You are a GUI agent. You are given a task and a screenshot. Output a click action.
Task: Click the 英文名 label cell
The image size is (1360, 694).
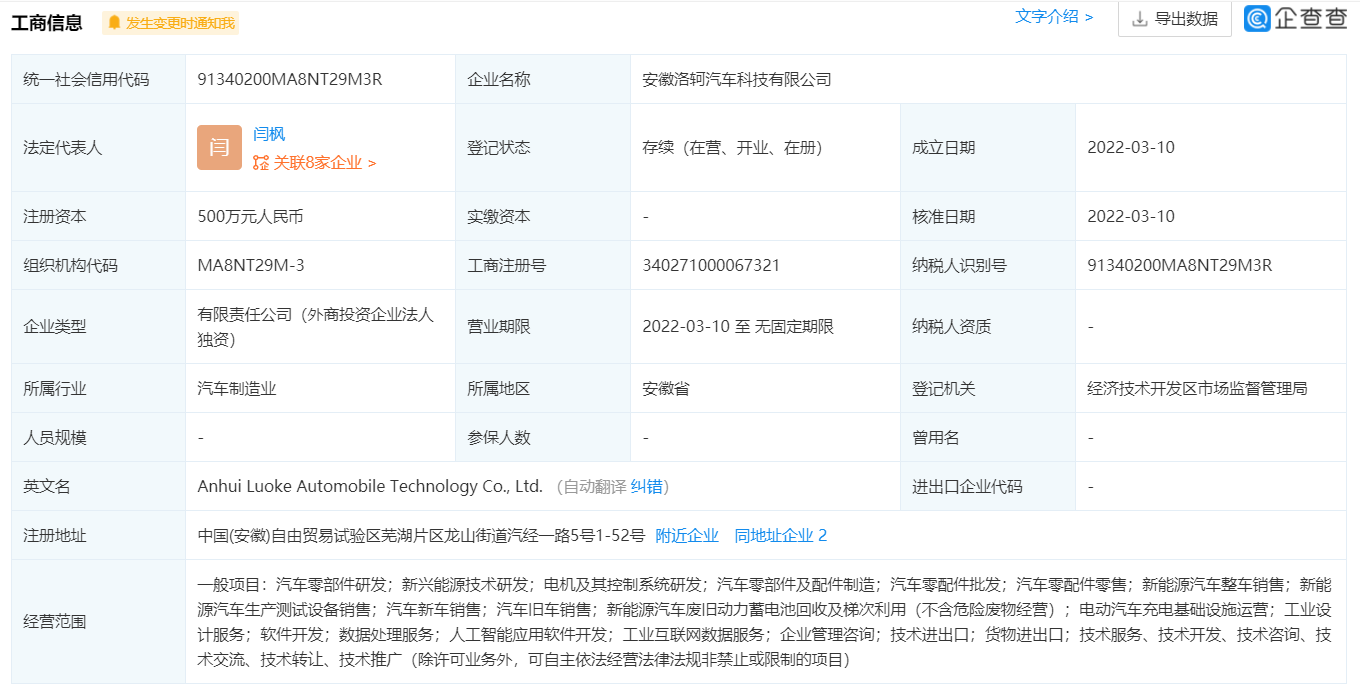98,487
